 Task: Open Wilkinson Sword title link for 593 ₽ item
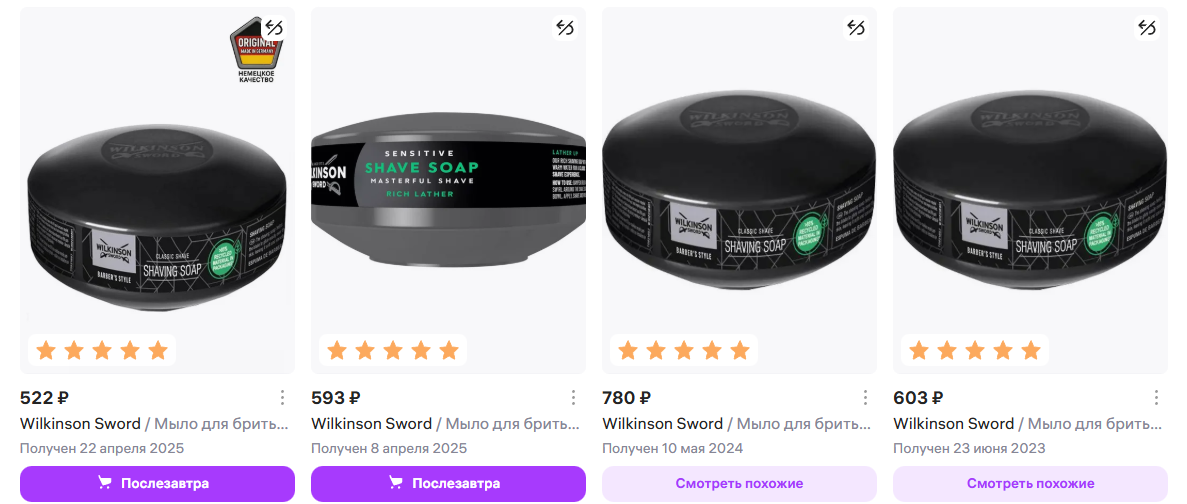[x=371, y=423]
